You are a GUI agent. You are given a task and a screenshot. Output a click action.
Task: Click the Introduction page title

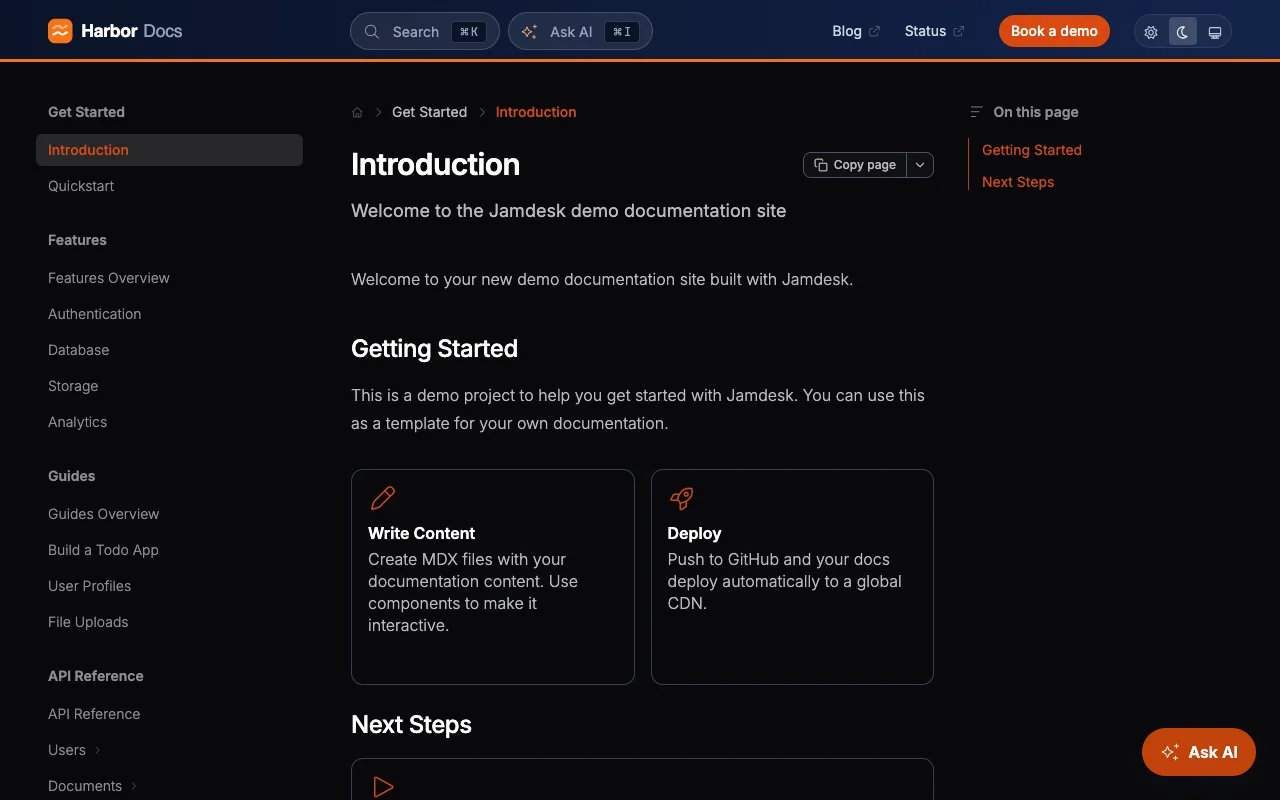pos(435,165)
